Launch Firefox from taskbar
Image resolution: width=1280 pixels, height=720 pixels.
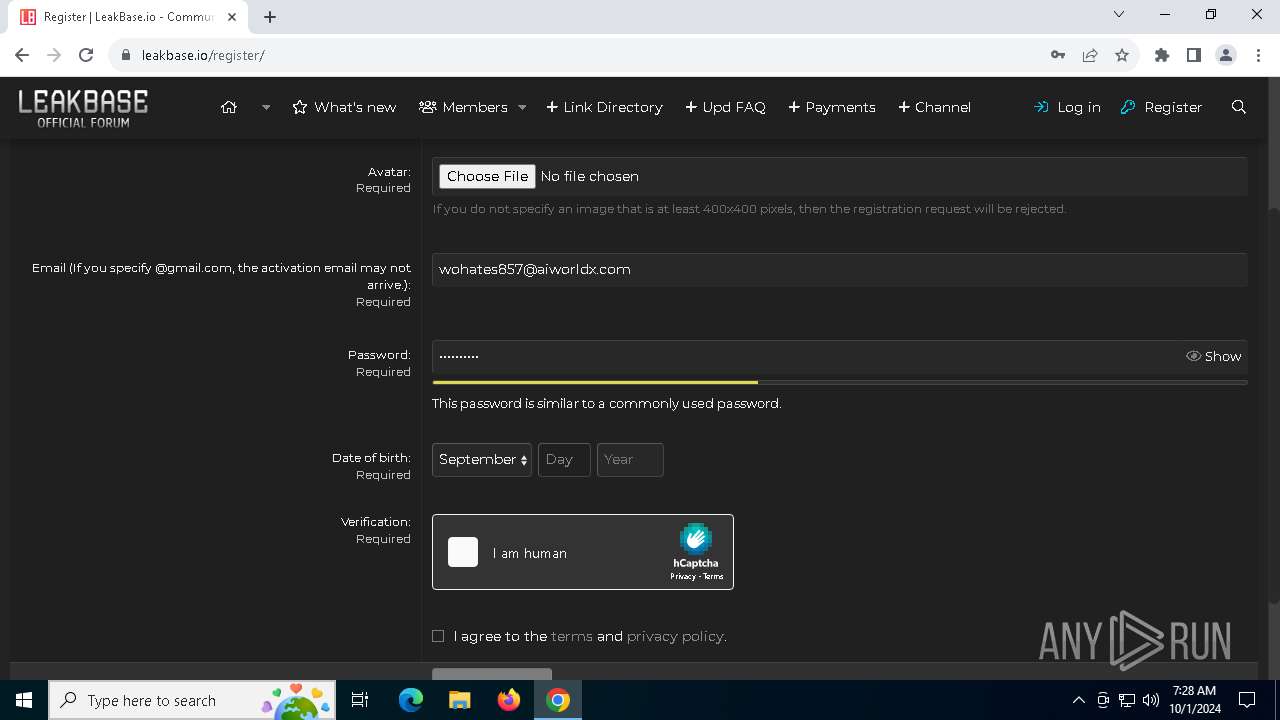click(x=509, y=700)
